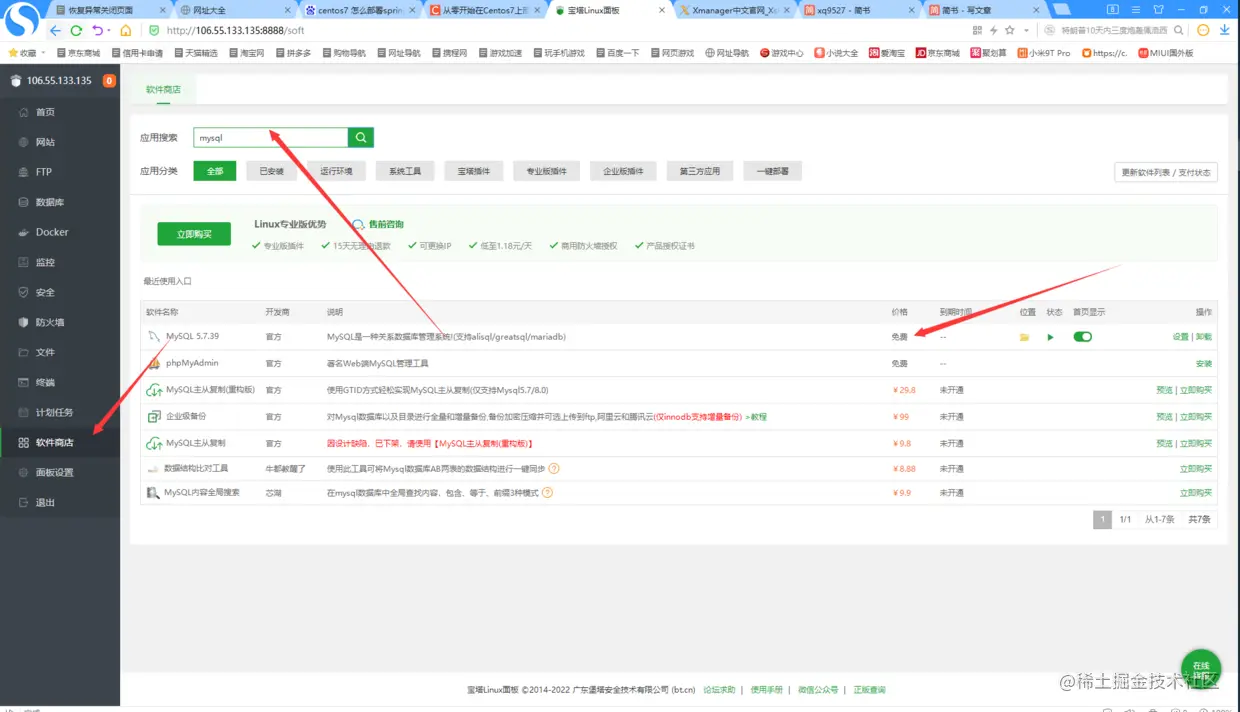Select 专业版插件 category filter
Screen dimensions: 1240x712
(x=546, y=171)
